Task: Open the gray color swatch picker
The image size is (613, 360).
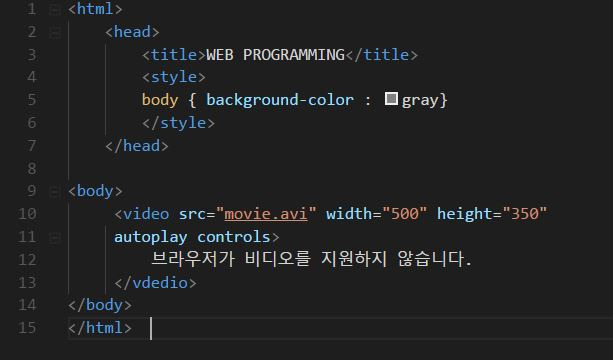Action: point(391,99)
